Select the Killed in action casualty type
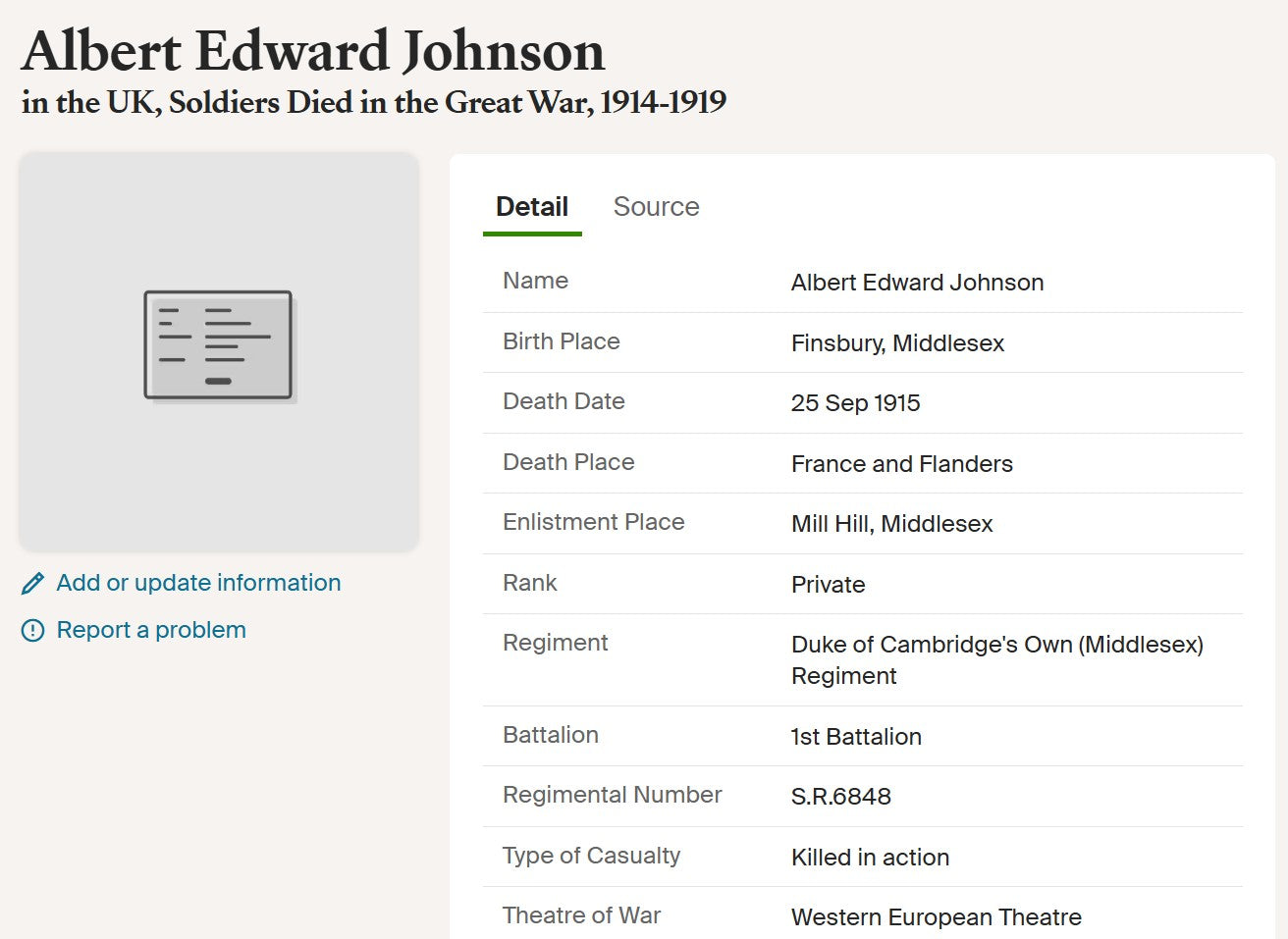 [870, 858]
